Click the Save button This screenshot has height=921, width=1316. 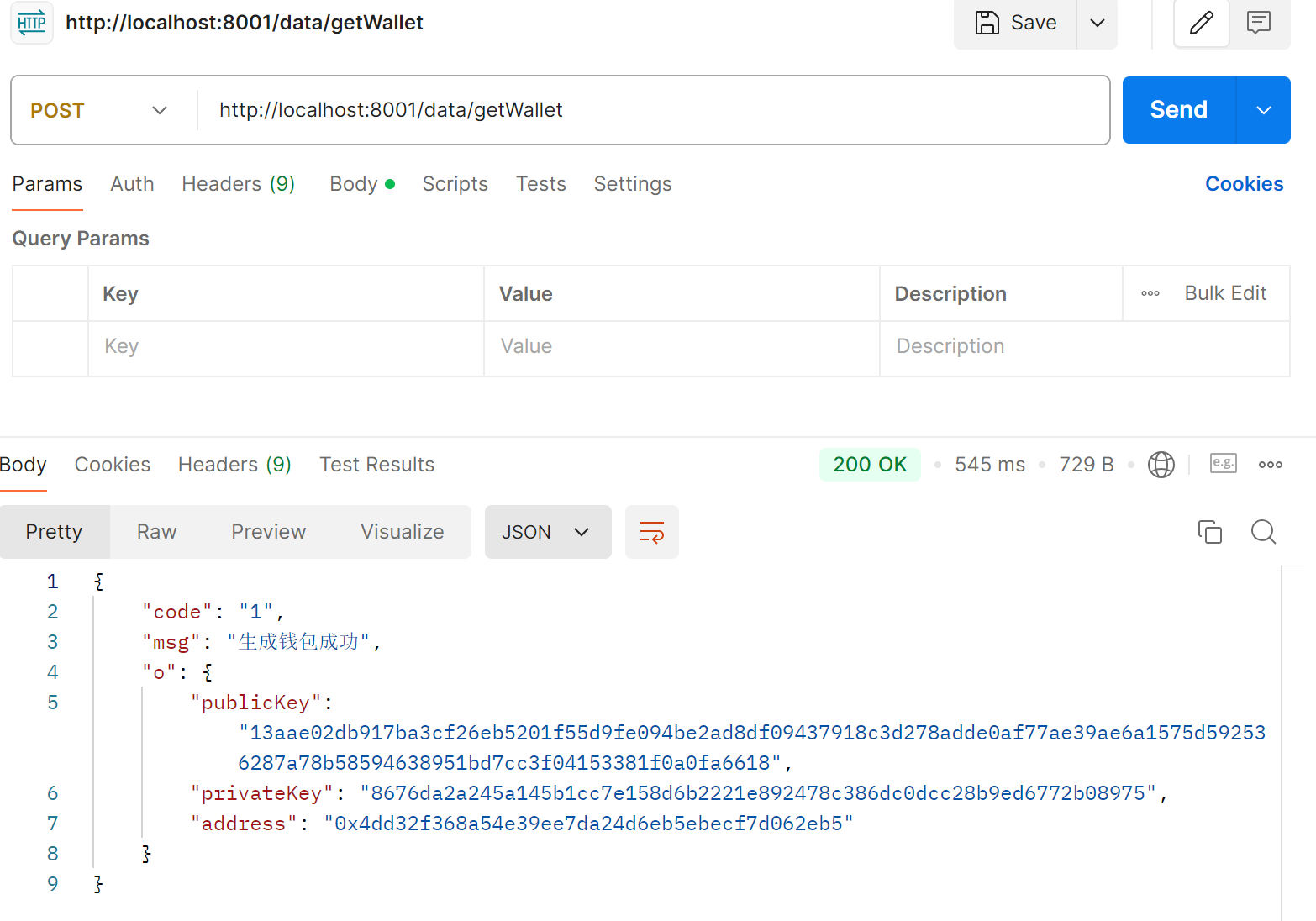[x=1015, y=23]
